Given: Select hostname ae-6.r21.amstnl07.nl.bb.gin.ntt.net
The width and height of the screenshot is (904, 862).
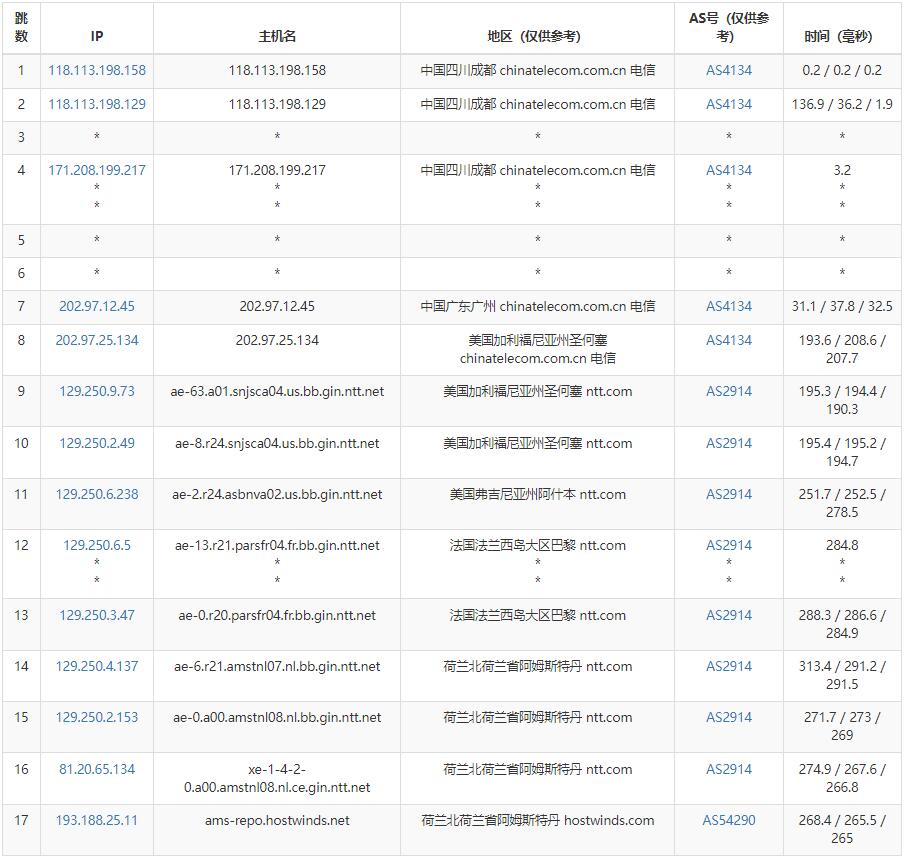Looking at the screenshot, I should [277, 667].
